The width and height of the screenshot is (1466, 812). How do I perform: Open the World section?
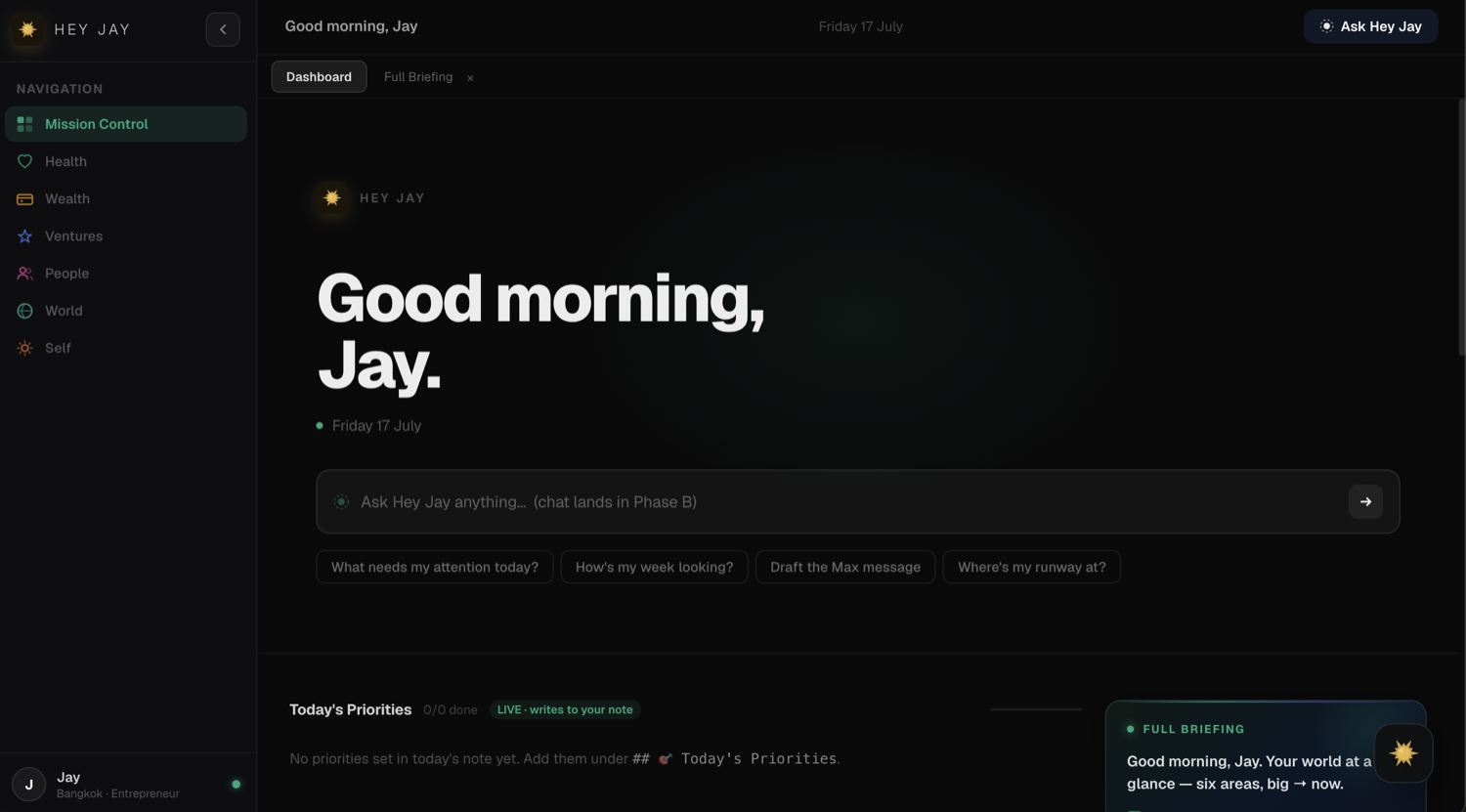(126, 311)
